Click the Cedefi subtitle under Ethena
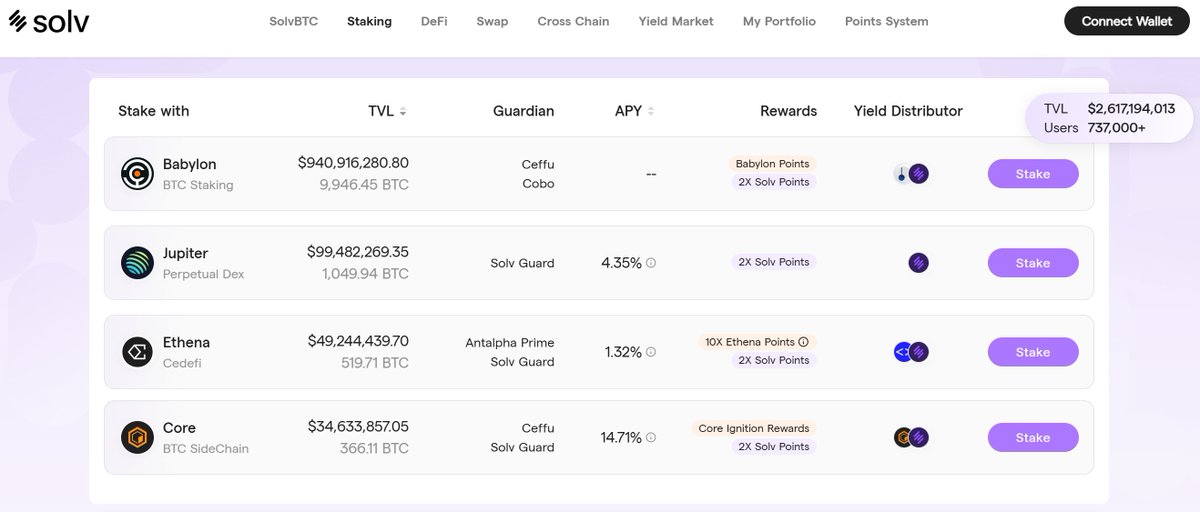Image resolution: width=1200 pixels, height=512 pixels. tap(182, 363)
